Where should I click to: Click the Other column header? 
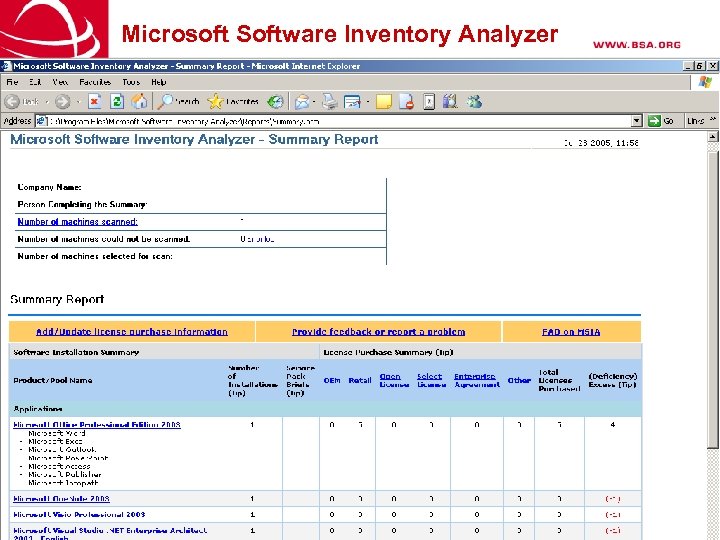point(519,380)
